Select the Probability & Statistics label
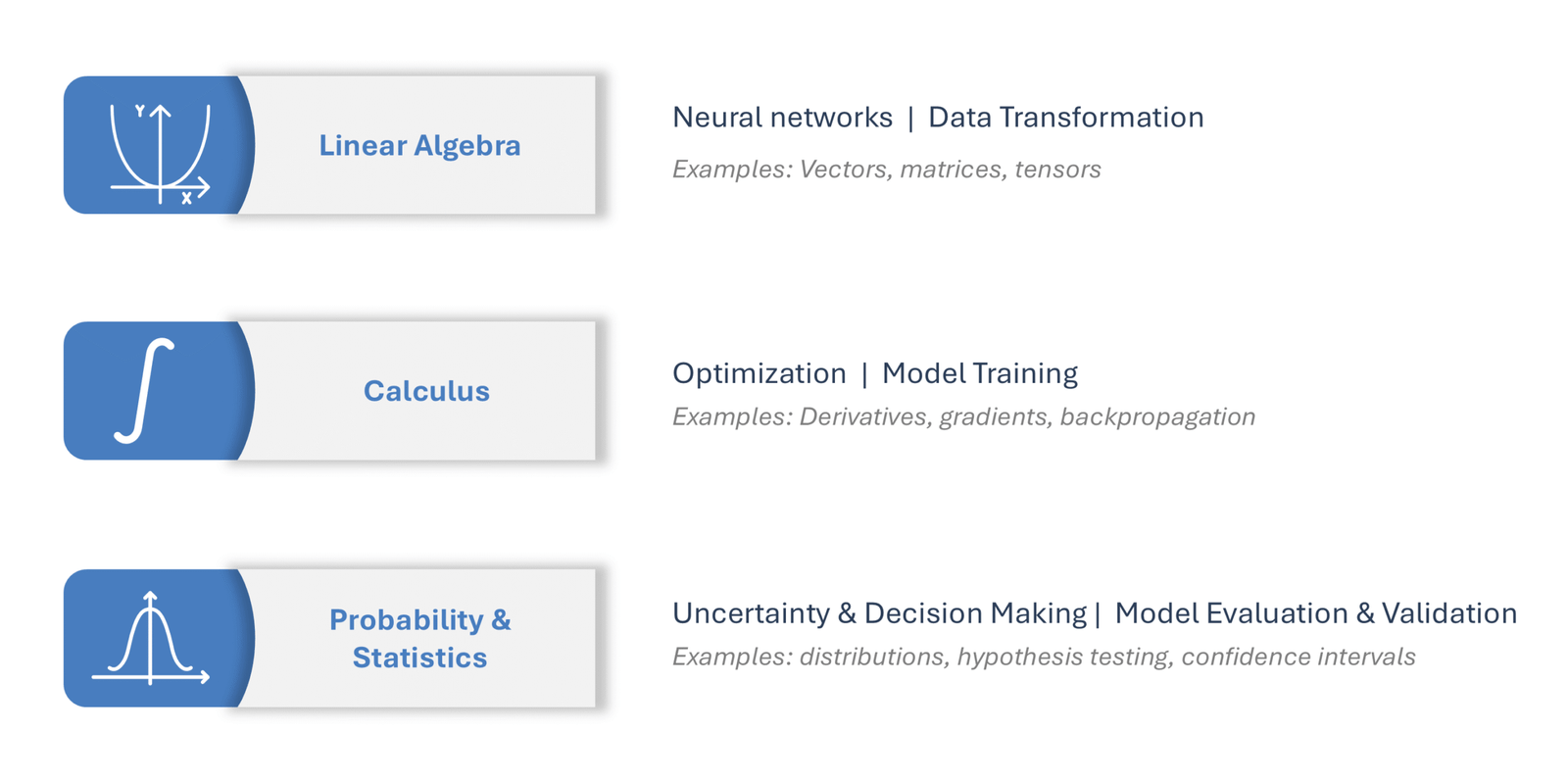This screenshot has width=1568, height=780. [419, 638]
